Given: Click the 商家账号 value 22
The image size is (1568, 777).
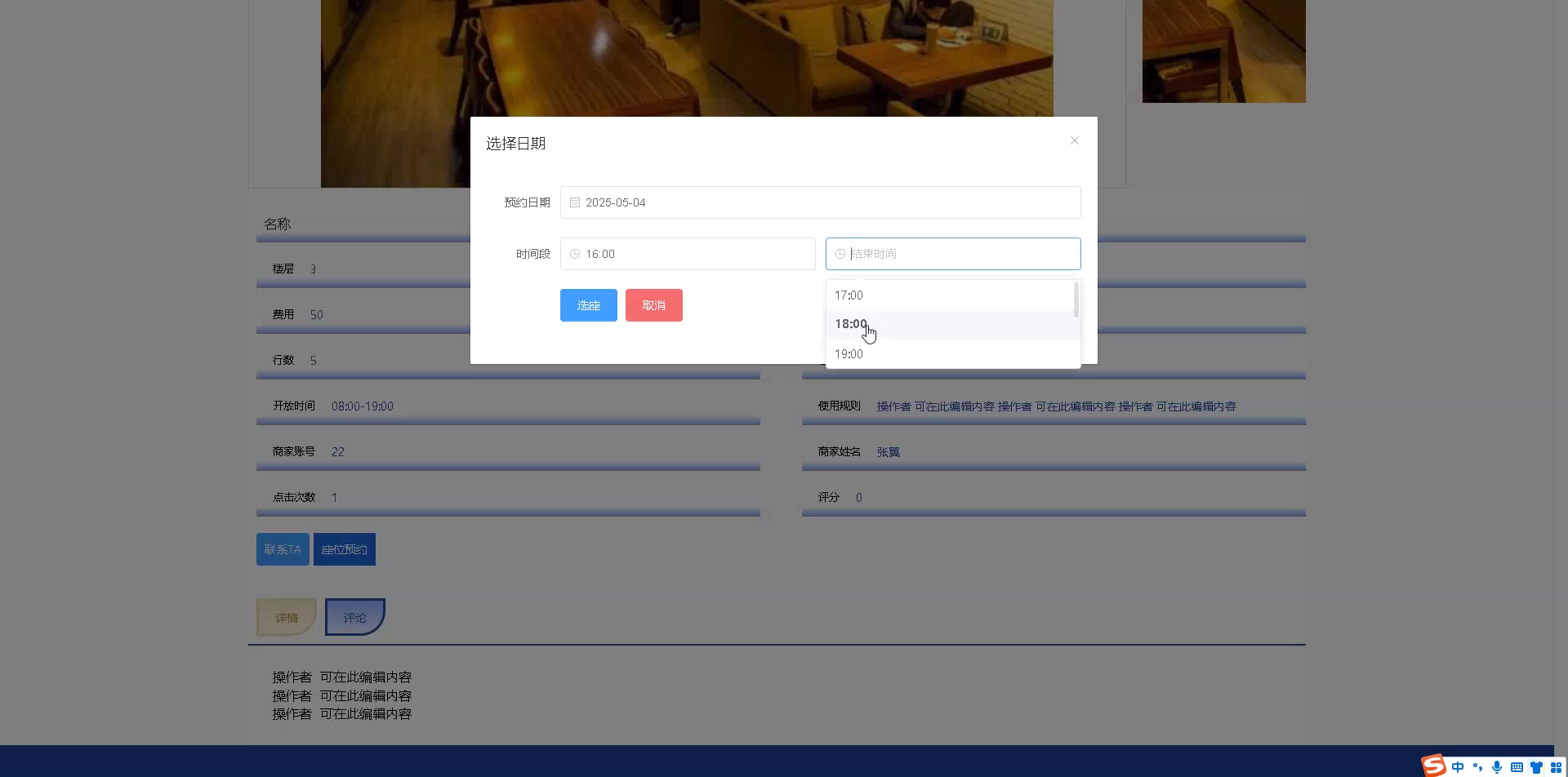Looking at the screenshot, I should pos(338,452).
